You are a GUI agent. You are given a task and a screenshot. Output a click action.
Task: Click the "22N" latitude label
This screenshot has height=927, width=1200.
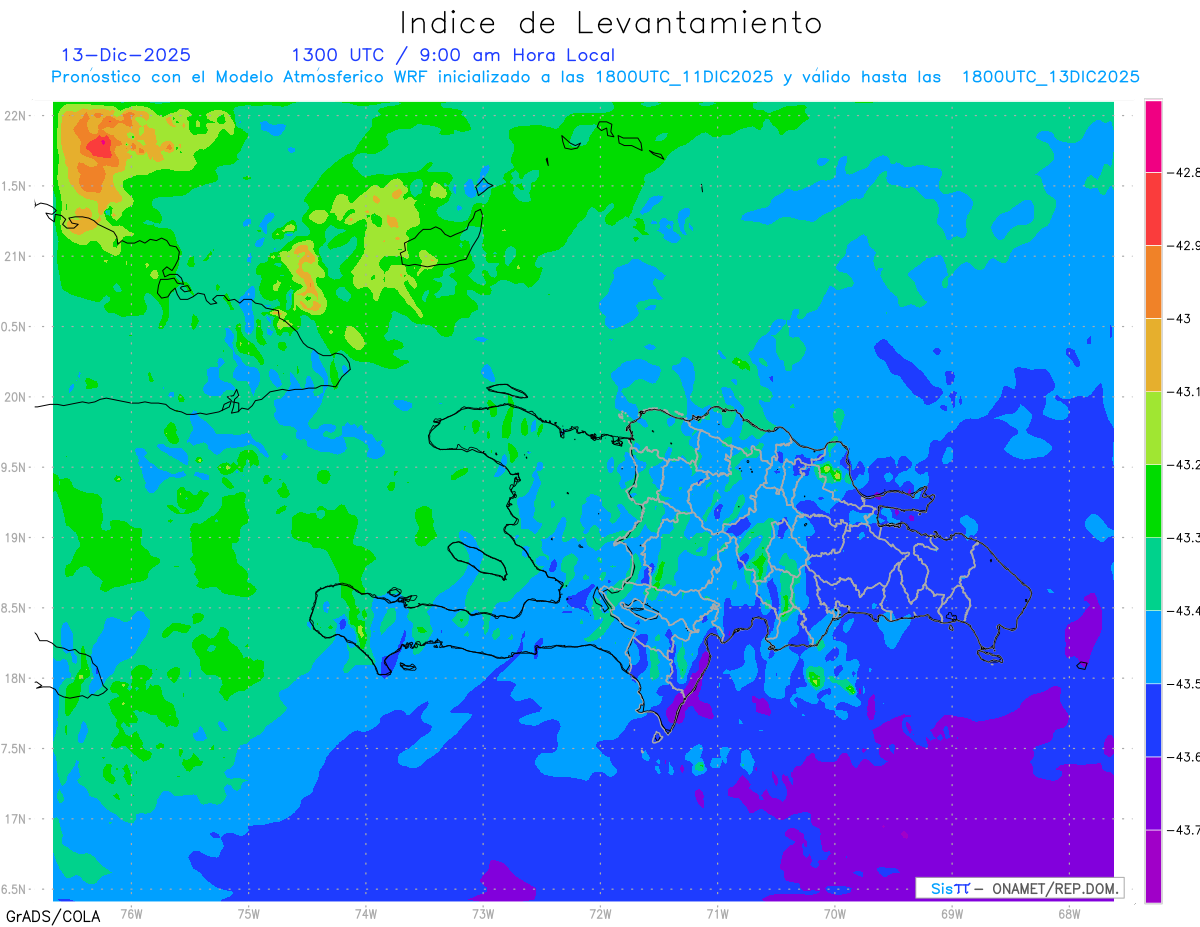tap(17, 116)
